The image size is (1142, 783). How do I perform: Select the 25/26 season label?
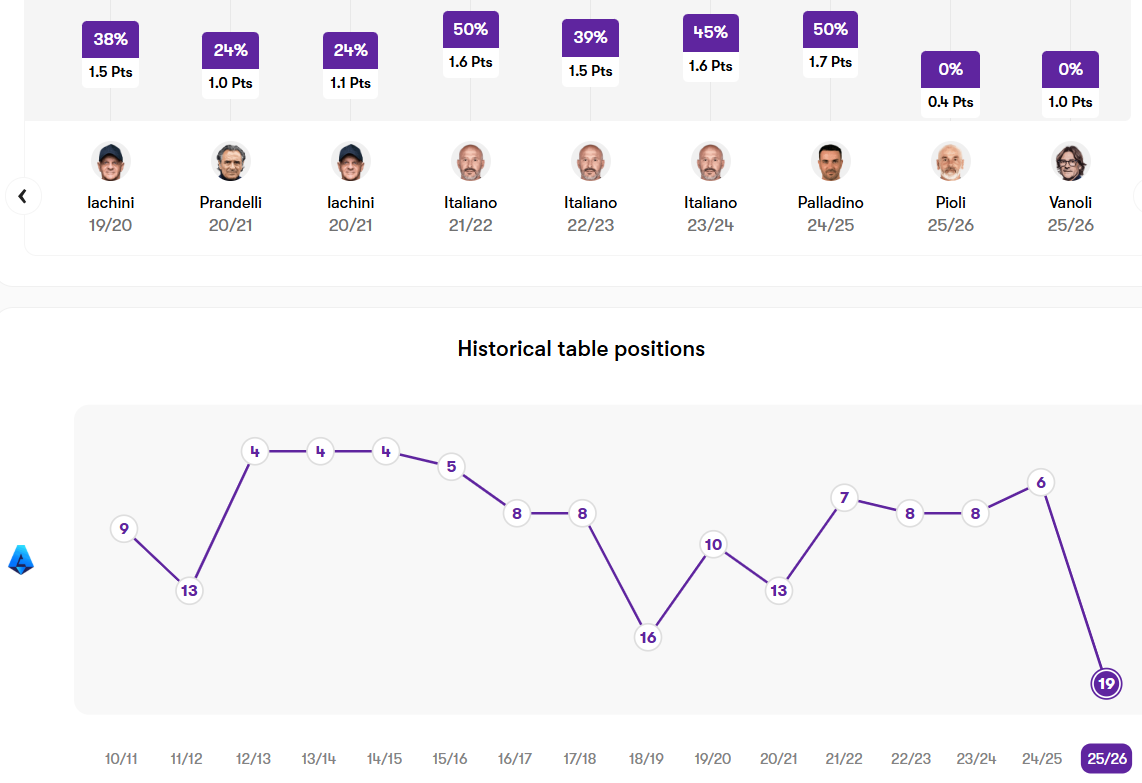tap(1106, 759)
